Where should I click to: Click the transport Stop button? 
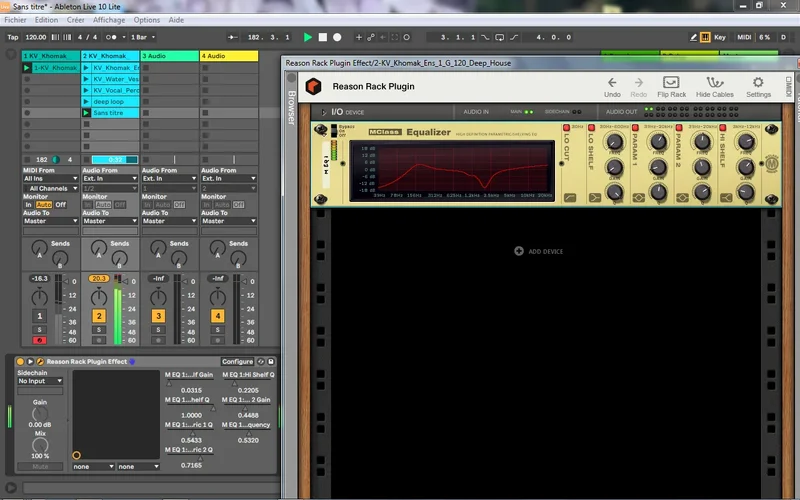pyautogui.click(x=322, y=37)
